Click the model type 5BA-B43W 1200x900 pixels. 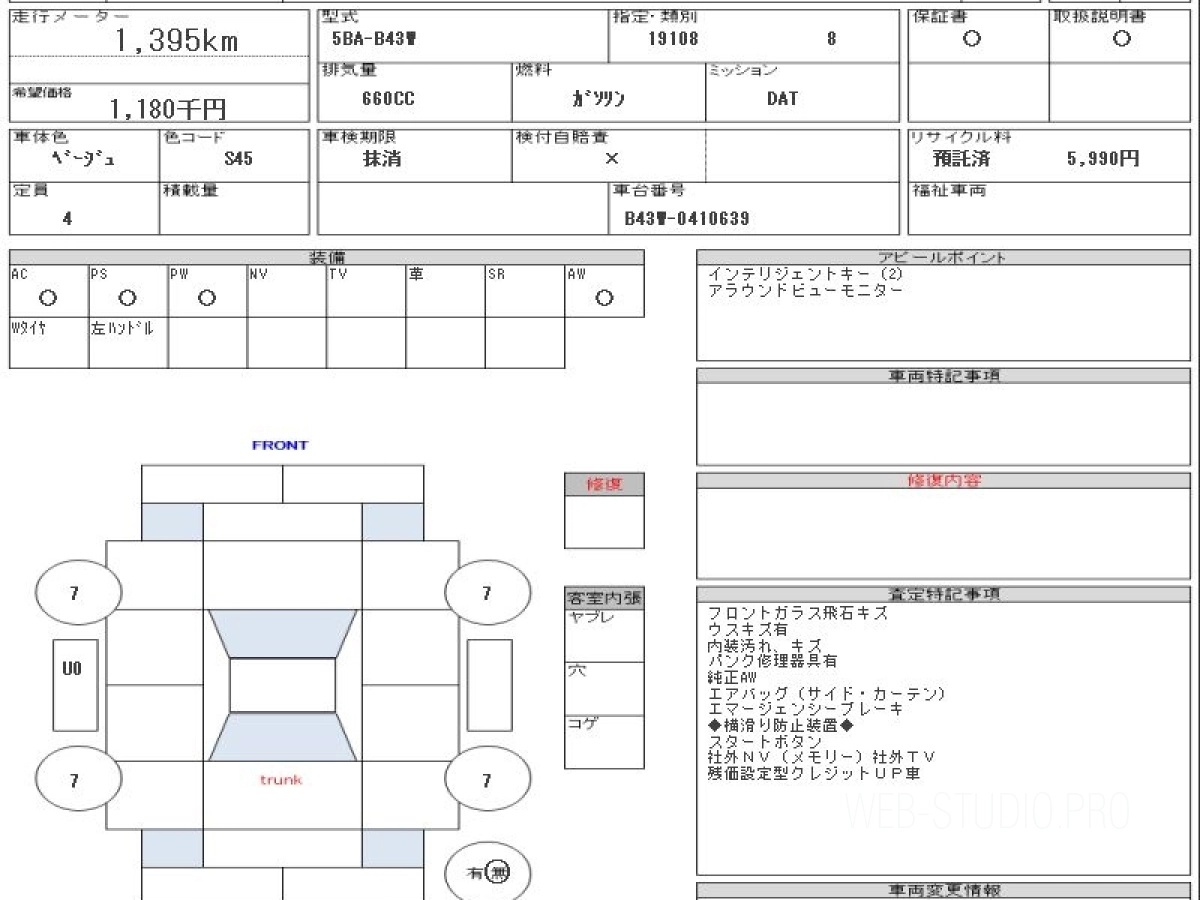pyautogui.click(x=374, y=40)
